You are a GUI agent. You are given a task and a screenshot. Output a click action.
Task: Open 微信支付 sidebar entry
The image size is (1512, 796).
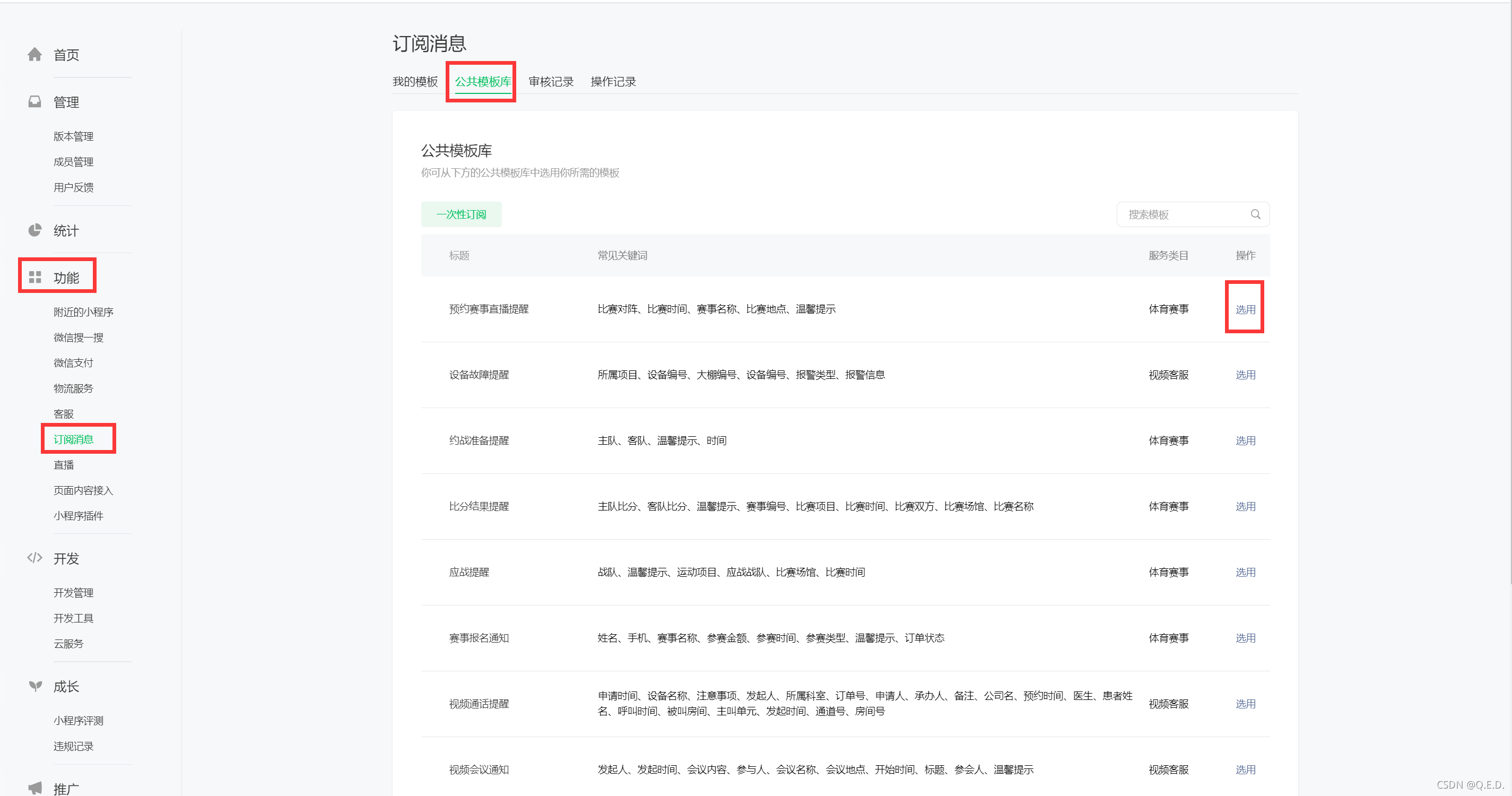click(x=73, y=363)
